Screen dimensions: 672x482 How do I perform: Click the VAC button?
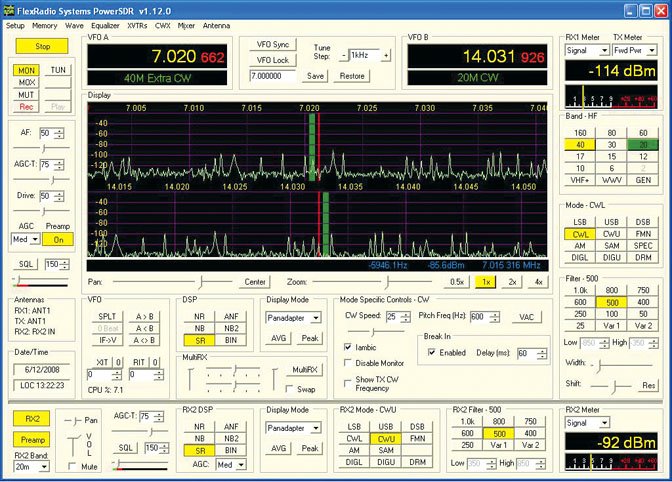tap(526, 317)
